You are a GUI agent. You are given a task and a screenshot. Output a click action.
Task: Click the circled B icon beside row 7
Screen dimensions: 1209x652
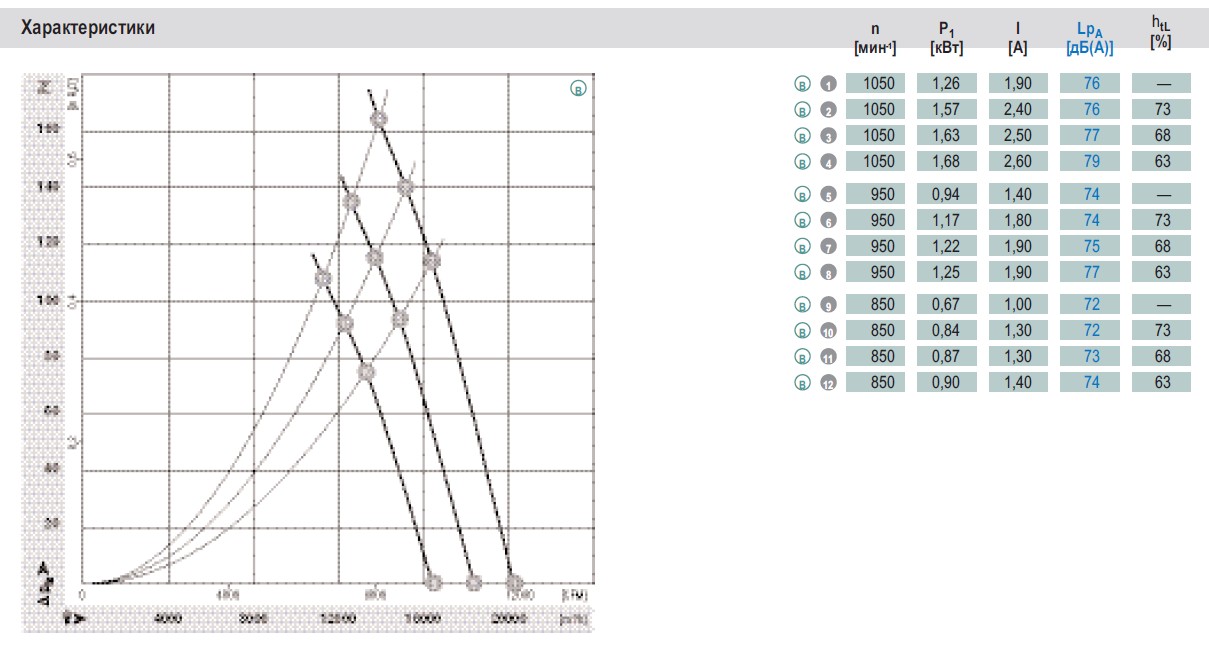(802, 247)
